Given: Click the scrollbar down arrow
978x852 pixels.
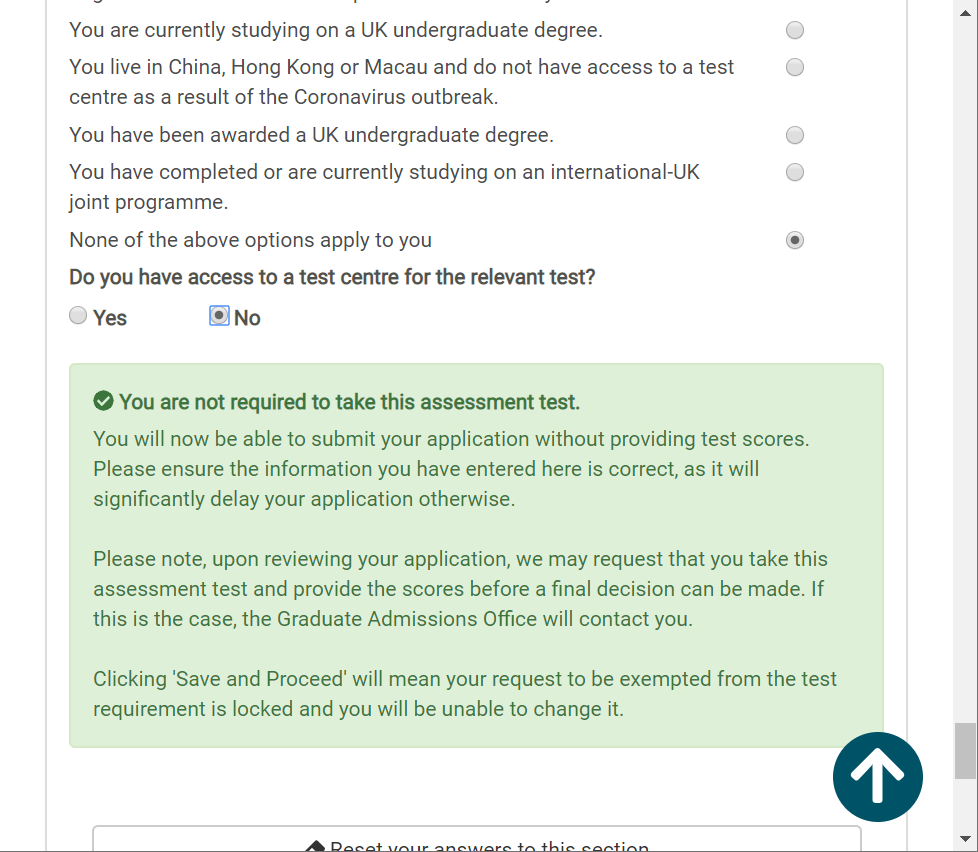Looking at the screenshot, I should [x=965, y=838].
